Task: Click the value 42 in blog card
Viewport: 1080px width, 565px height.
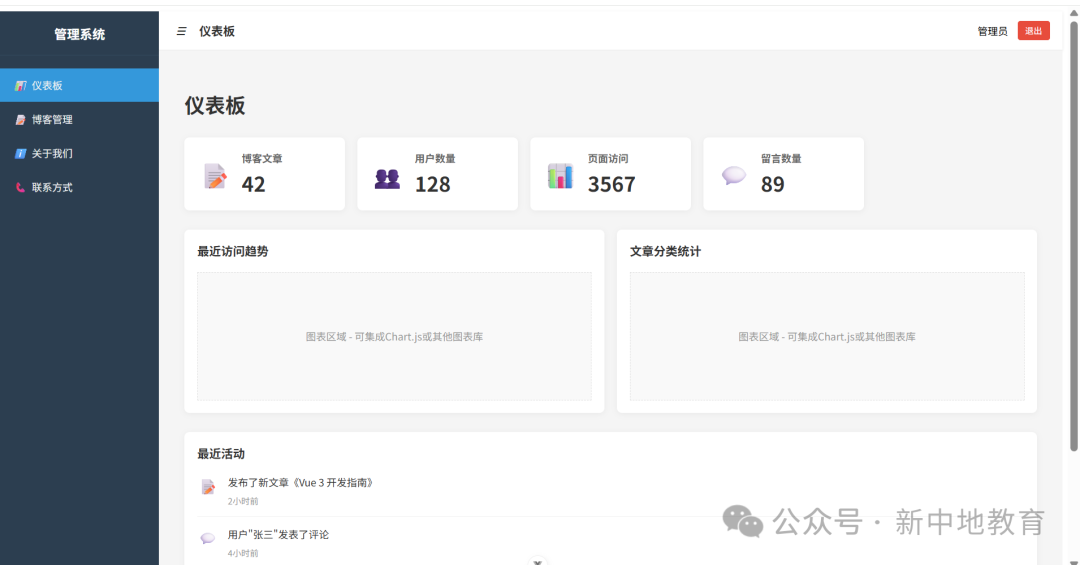Action: [x=253, y=184]
